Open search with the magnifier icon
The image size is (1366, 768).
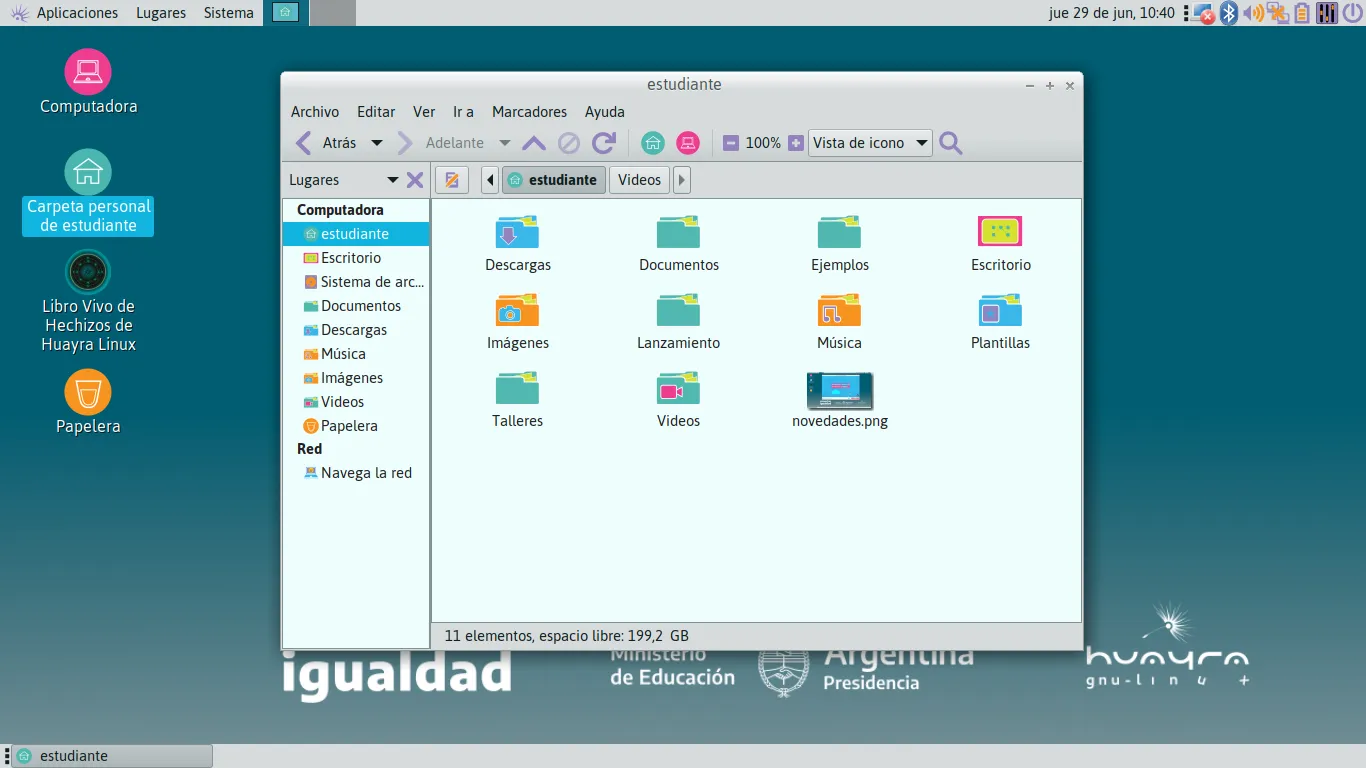[x=950, y=143]
